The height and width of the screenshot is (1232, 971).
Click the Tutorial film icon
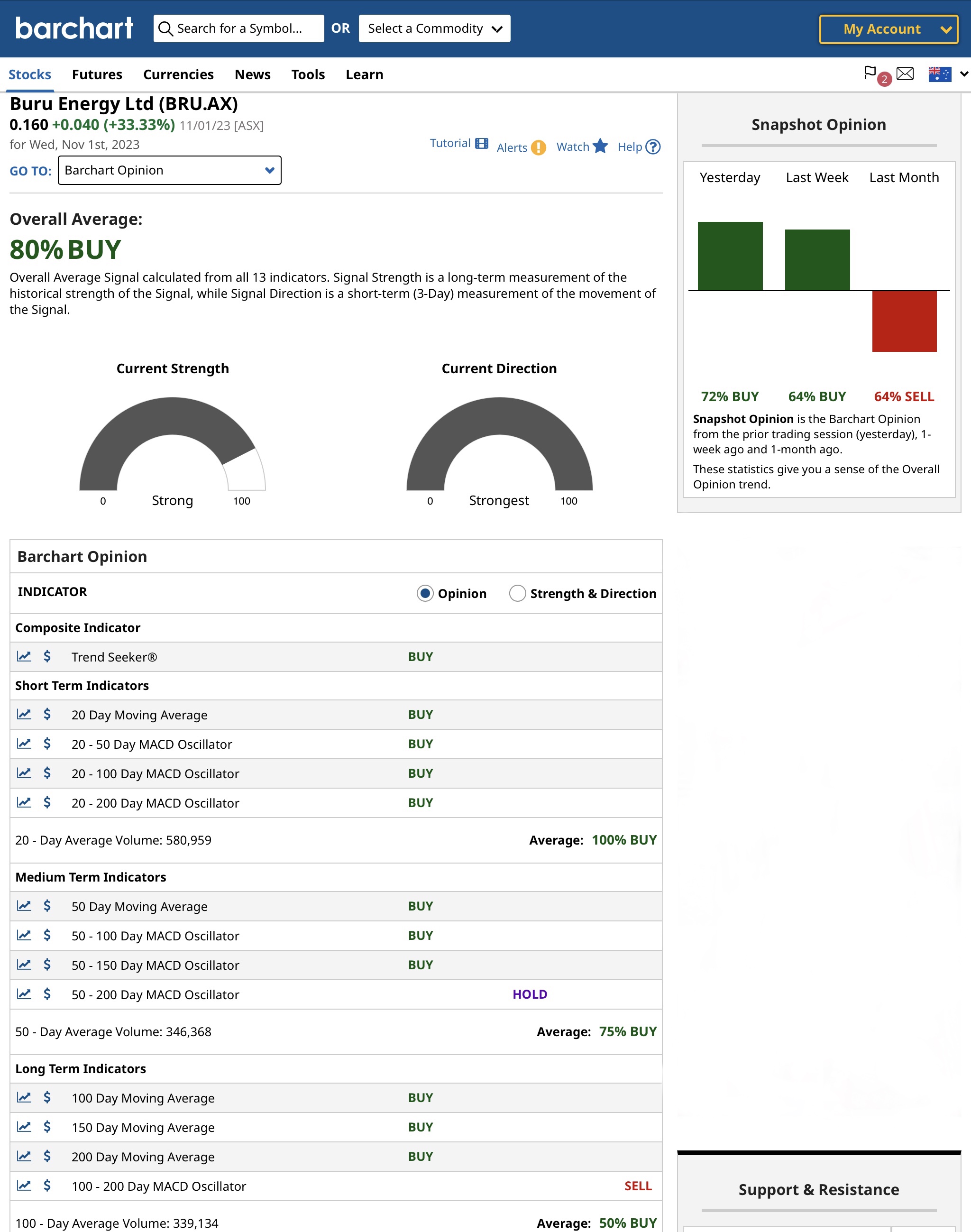482,143
